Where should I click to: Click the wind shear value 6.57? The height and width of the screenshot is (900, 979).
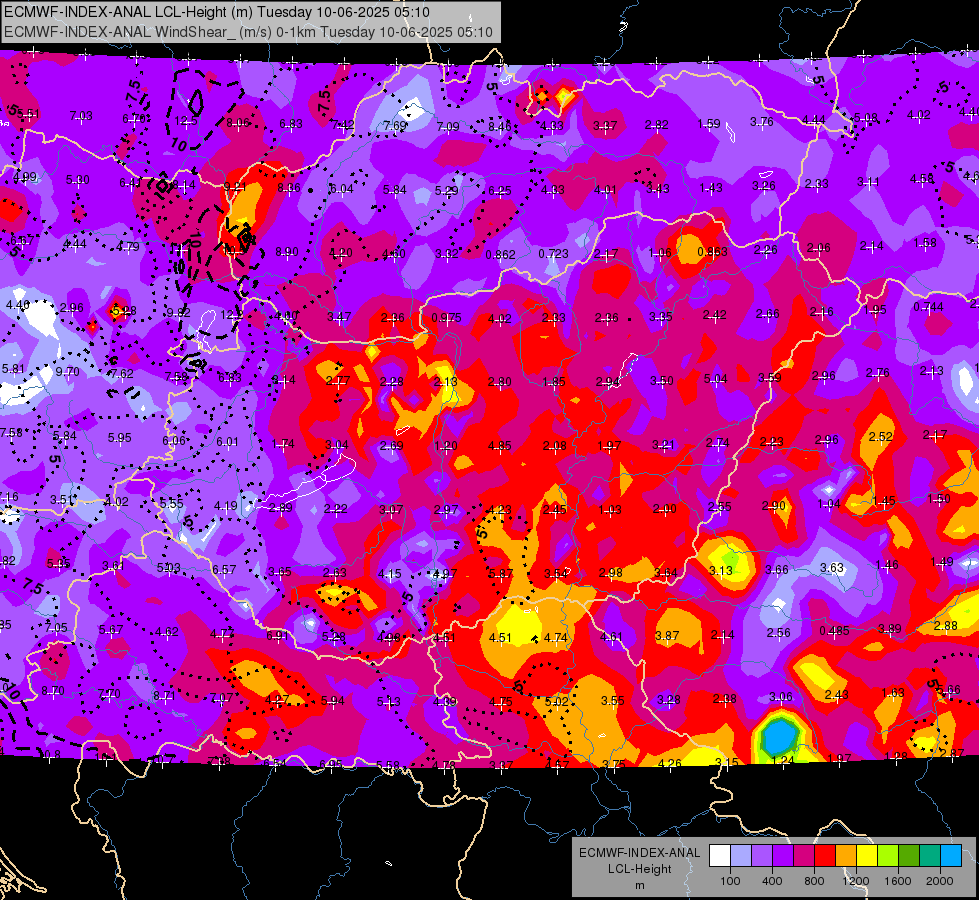pyautogui.click(x=224, y=570)
